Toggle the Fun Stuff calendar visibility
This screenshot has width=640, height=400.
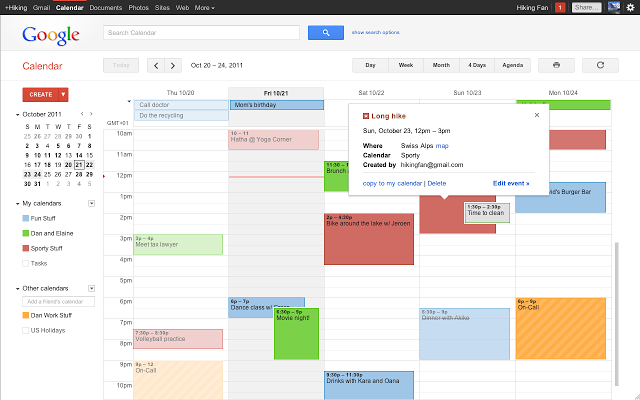(x=25, y=218)
